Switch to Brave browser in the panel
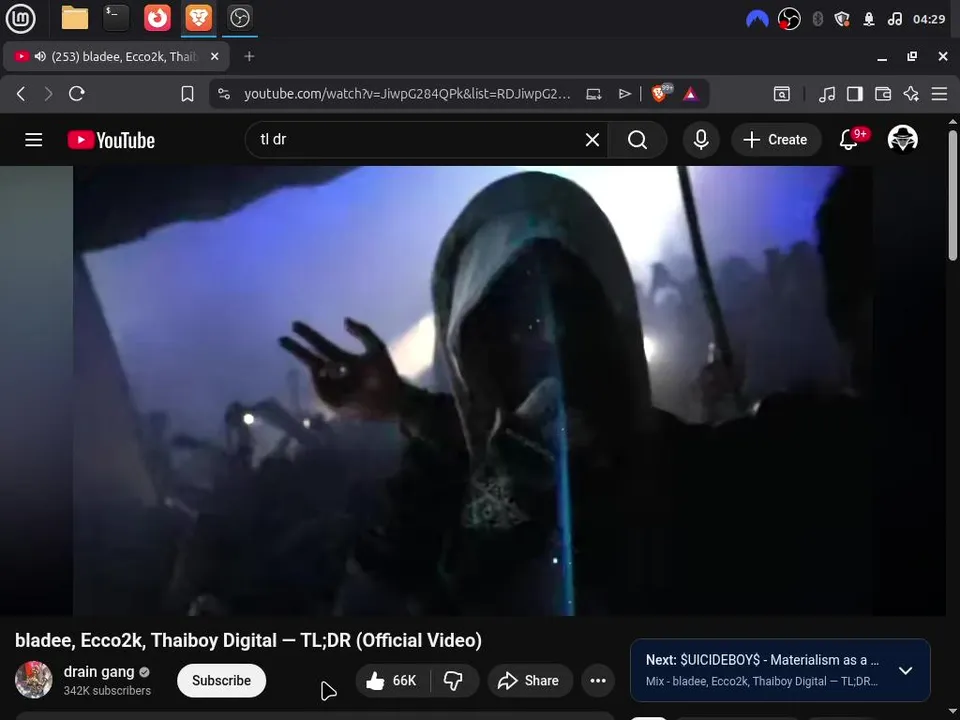 coord(198,18)
